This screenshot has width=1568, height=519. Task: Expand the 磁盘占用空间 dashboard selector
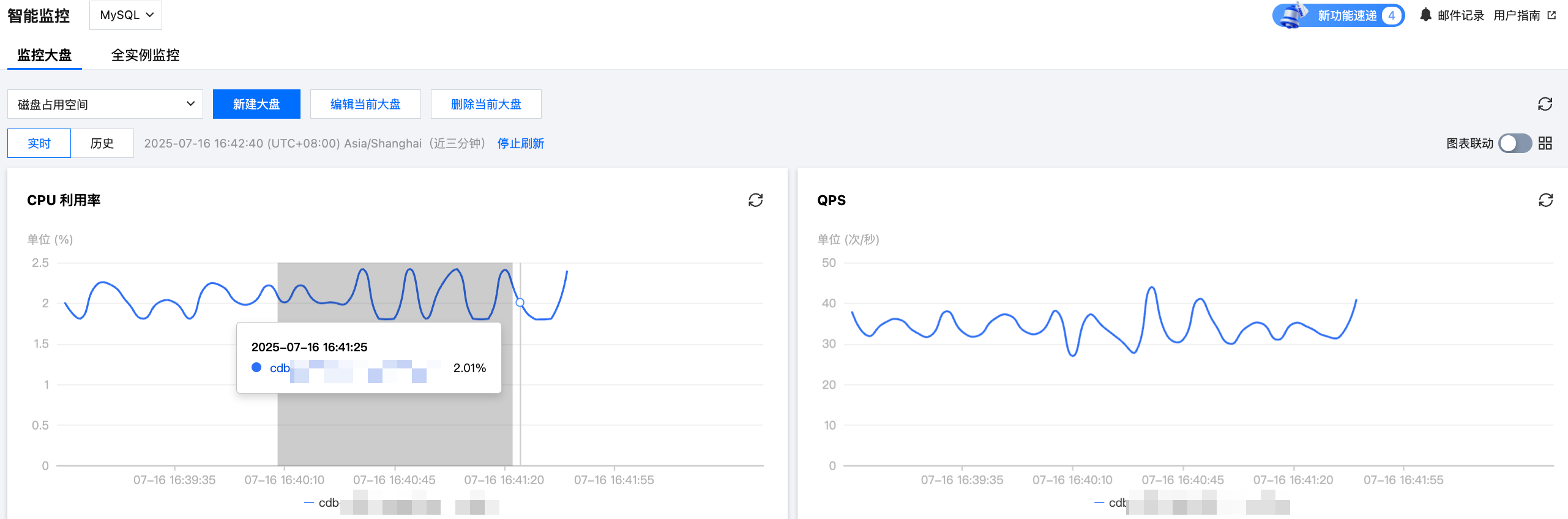[105, 104]
